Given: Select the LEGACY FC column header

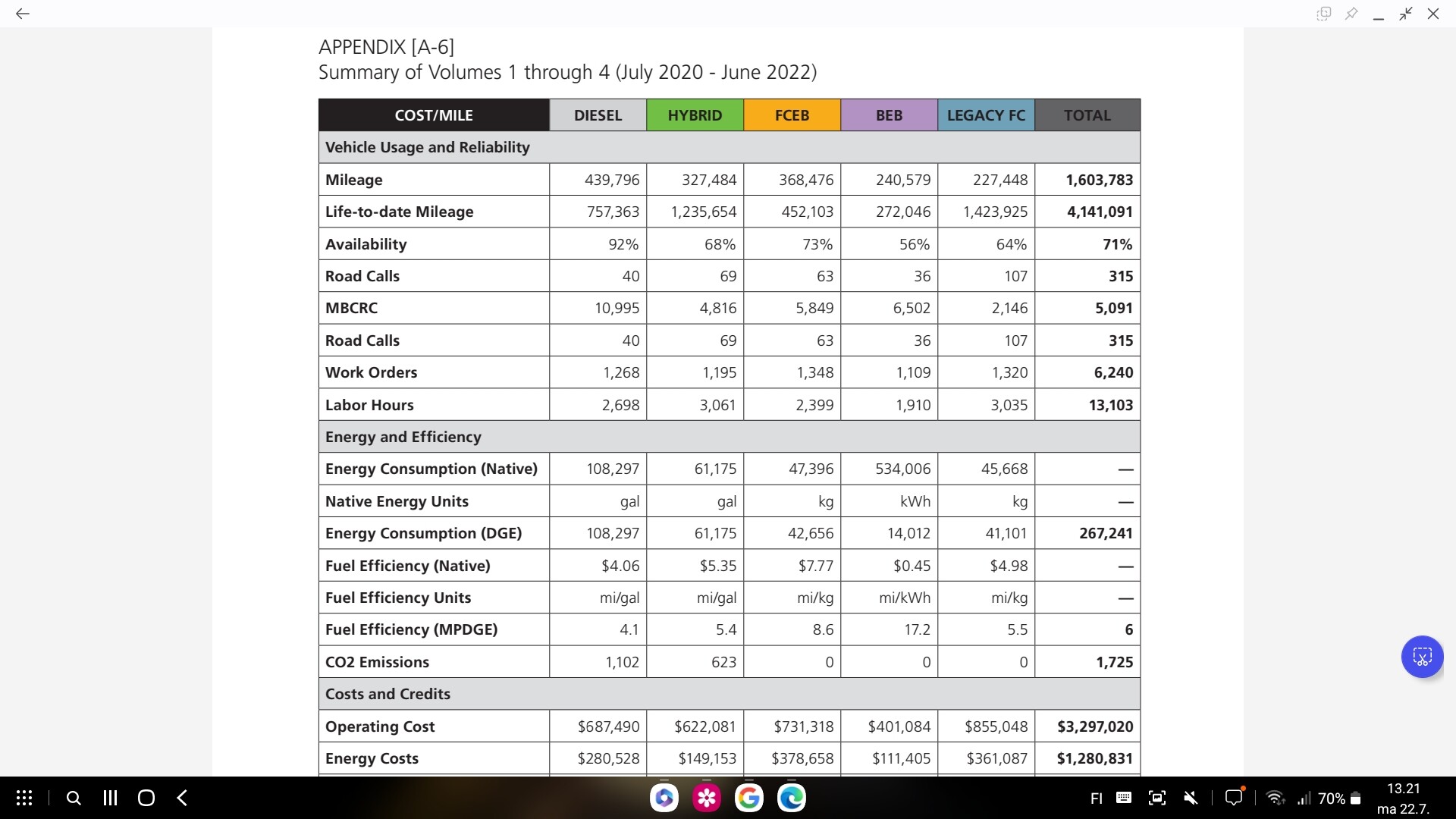Looking at the screenshot, I should click(986, 115).
